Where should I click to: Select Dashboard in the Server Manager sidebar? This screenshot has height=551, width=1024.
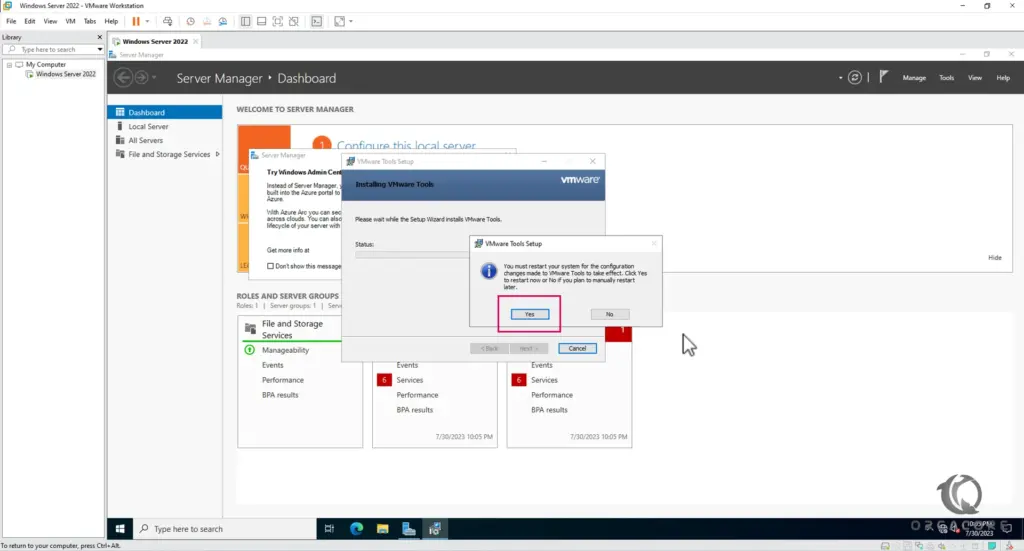click(165, 112)
